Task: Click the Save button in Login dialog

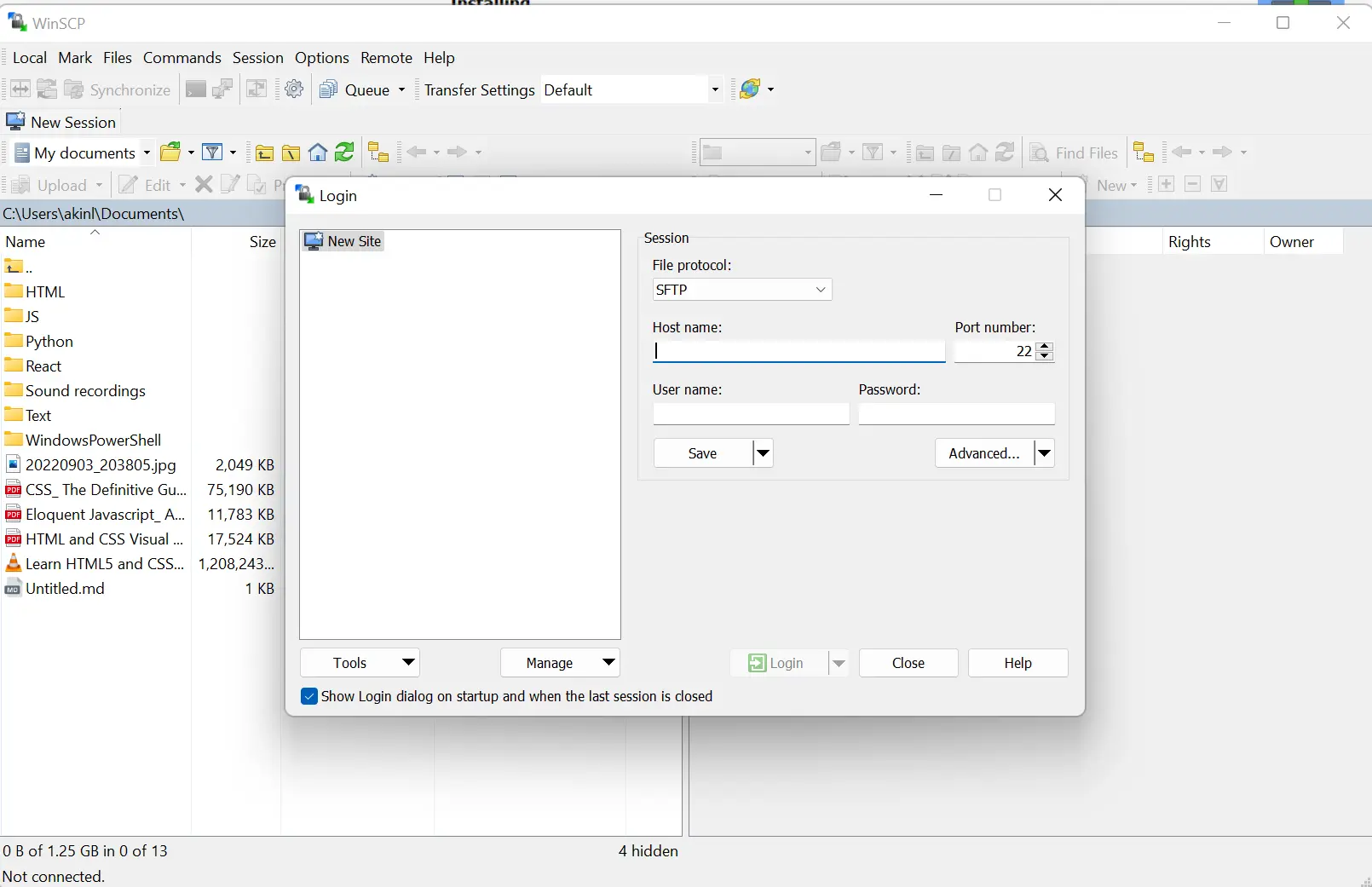Action: 703,453
